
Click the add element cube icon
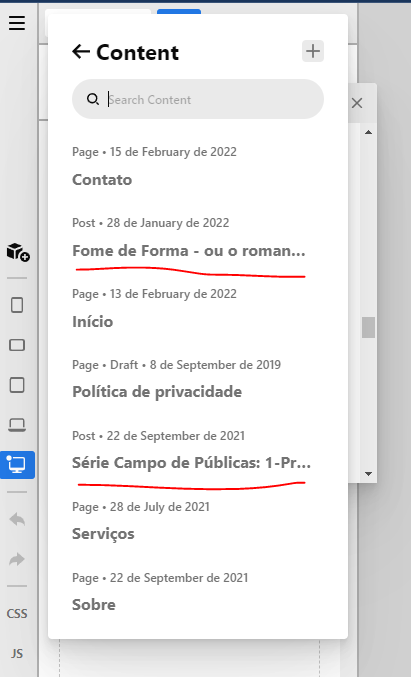[x=17, y=252]
